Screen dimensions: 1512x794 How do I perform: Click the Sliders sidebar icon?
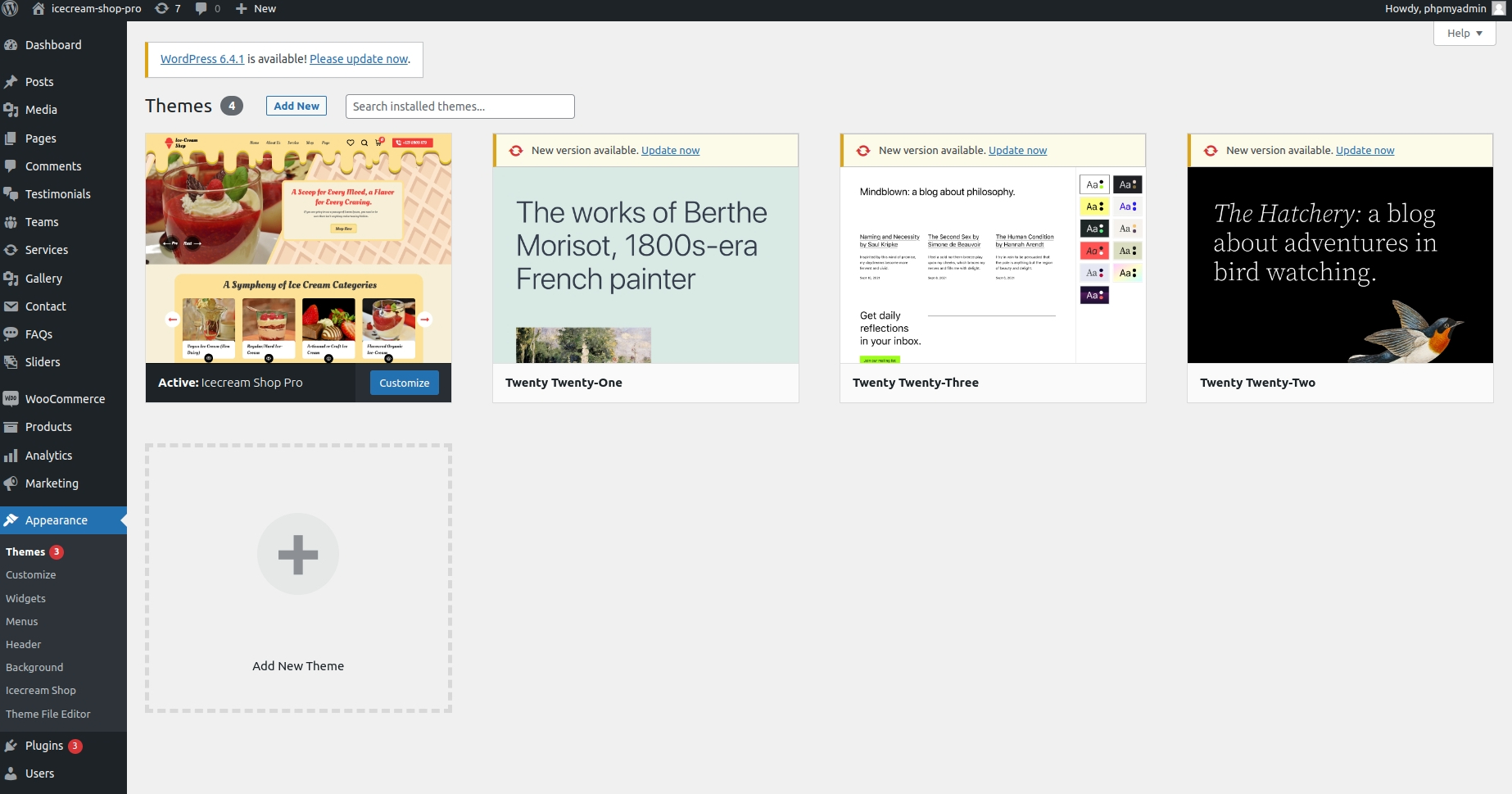tap(11, 362)
